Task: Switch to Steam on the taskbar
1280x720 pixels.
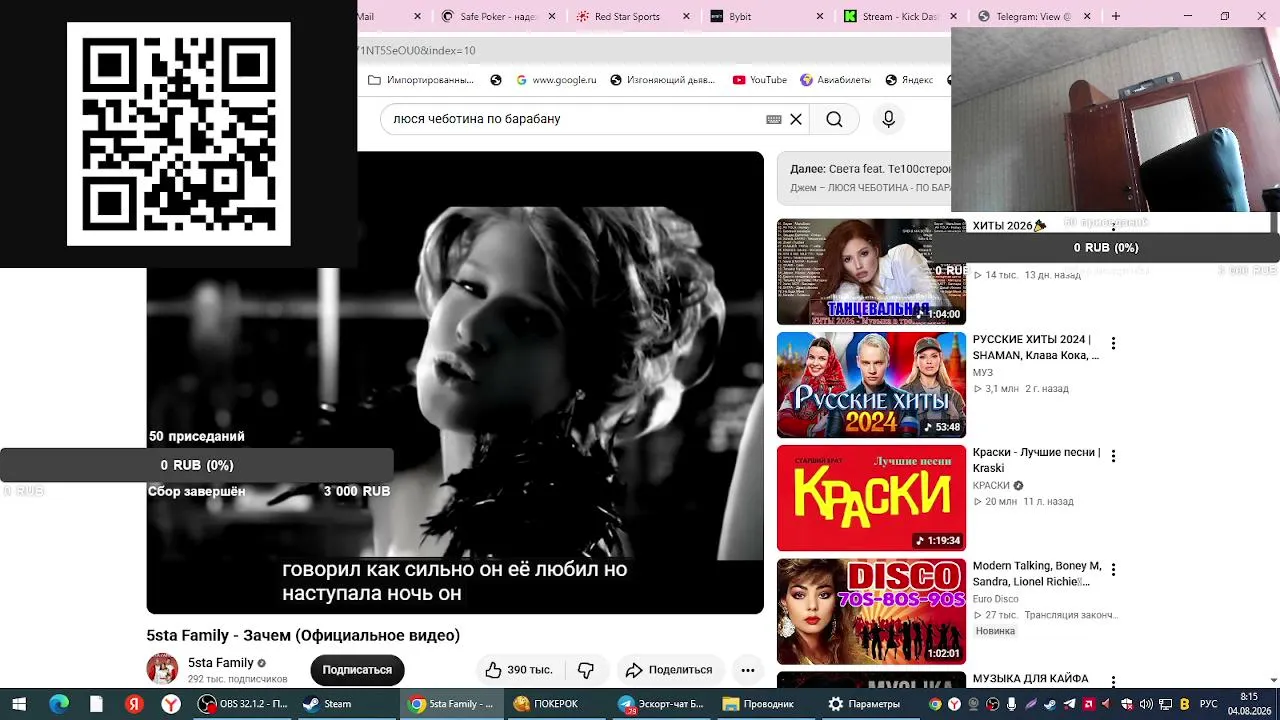Action: tap(348, 704)
